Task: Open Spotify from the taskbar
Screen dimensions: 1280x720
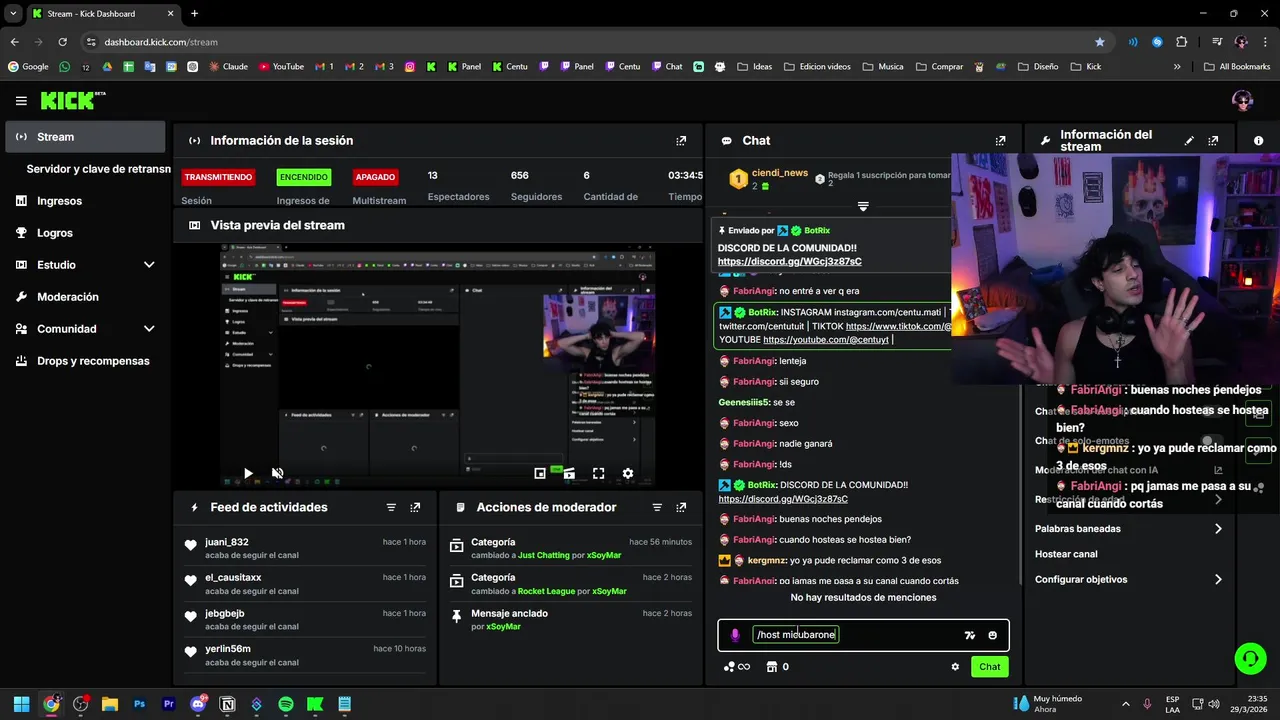Action: pyautogui.click(x=286, y=704)
